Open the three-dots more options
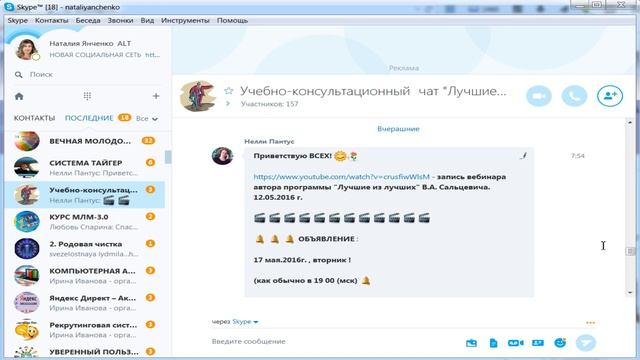The height and width of the screenshot is (360, 640). 590,322
